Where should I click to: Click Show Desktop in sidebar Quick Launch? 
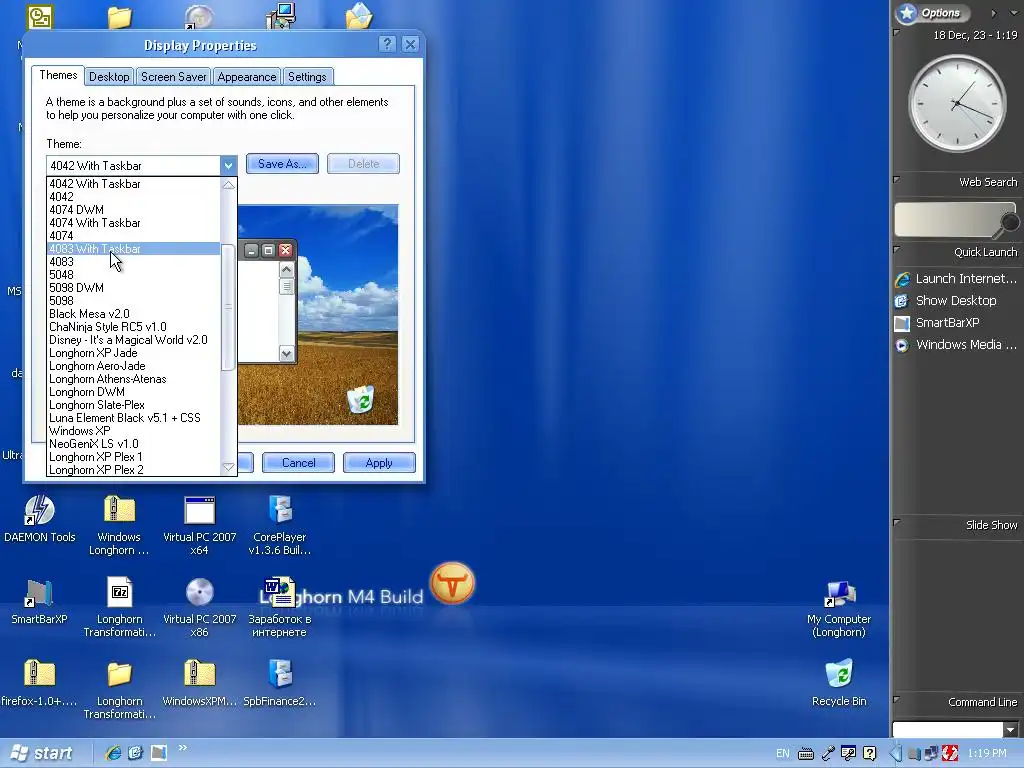click(x=946, y=300)
